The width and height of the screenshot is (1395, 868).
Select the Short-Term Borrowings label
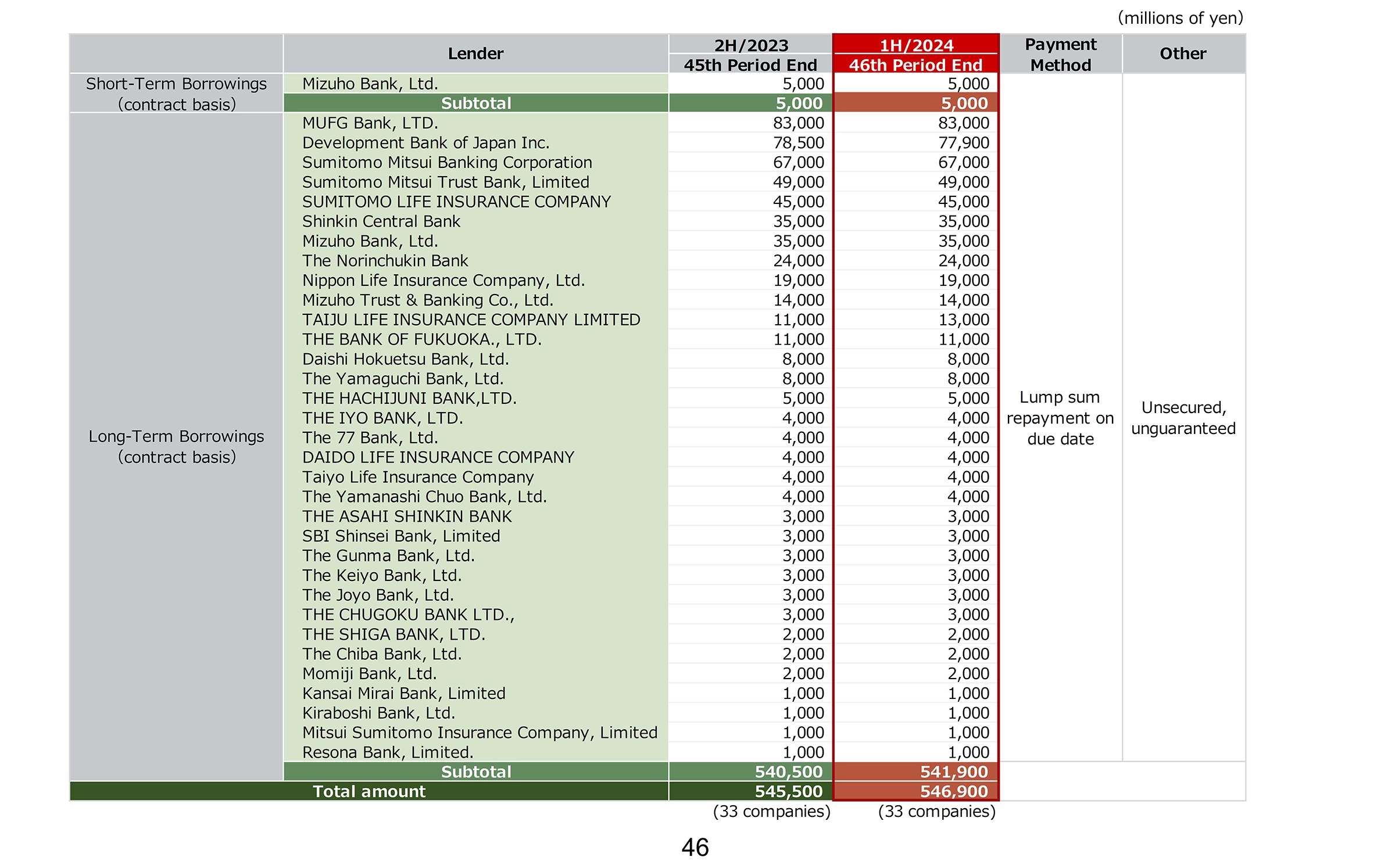click(x=176, y=94)
